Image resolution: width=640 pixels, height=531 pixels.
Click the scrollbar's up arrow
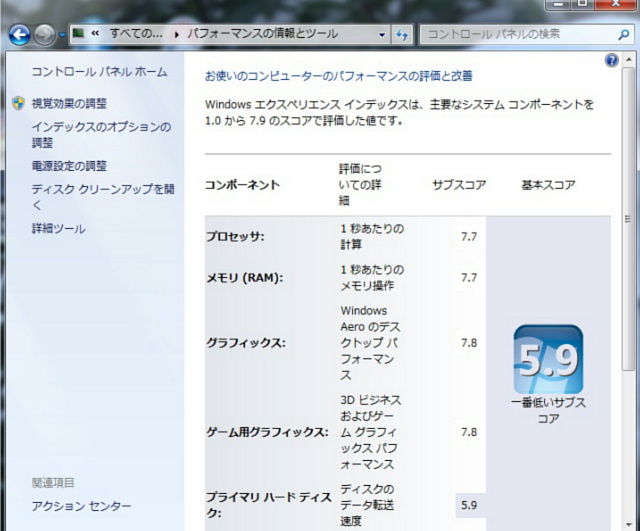tap(629, 60)
